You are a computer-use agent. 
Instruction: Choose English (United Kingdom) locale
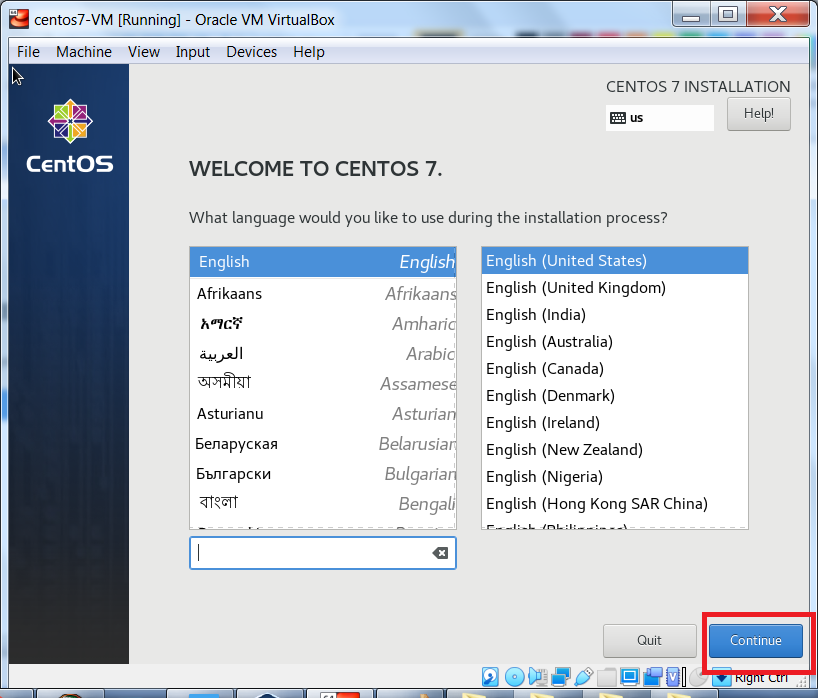tap(575, 288)
